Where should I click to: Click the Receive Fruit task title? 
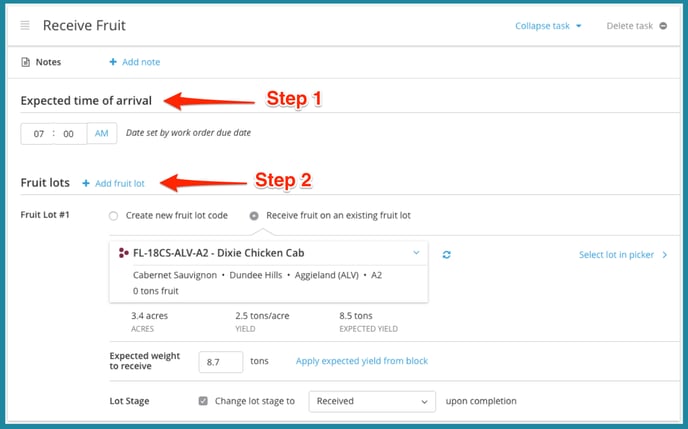tap(84, 25)
